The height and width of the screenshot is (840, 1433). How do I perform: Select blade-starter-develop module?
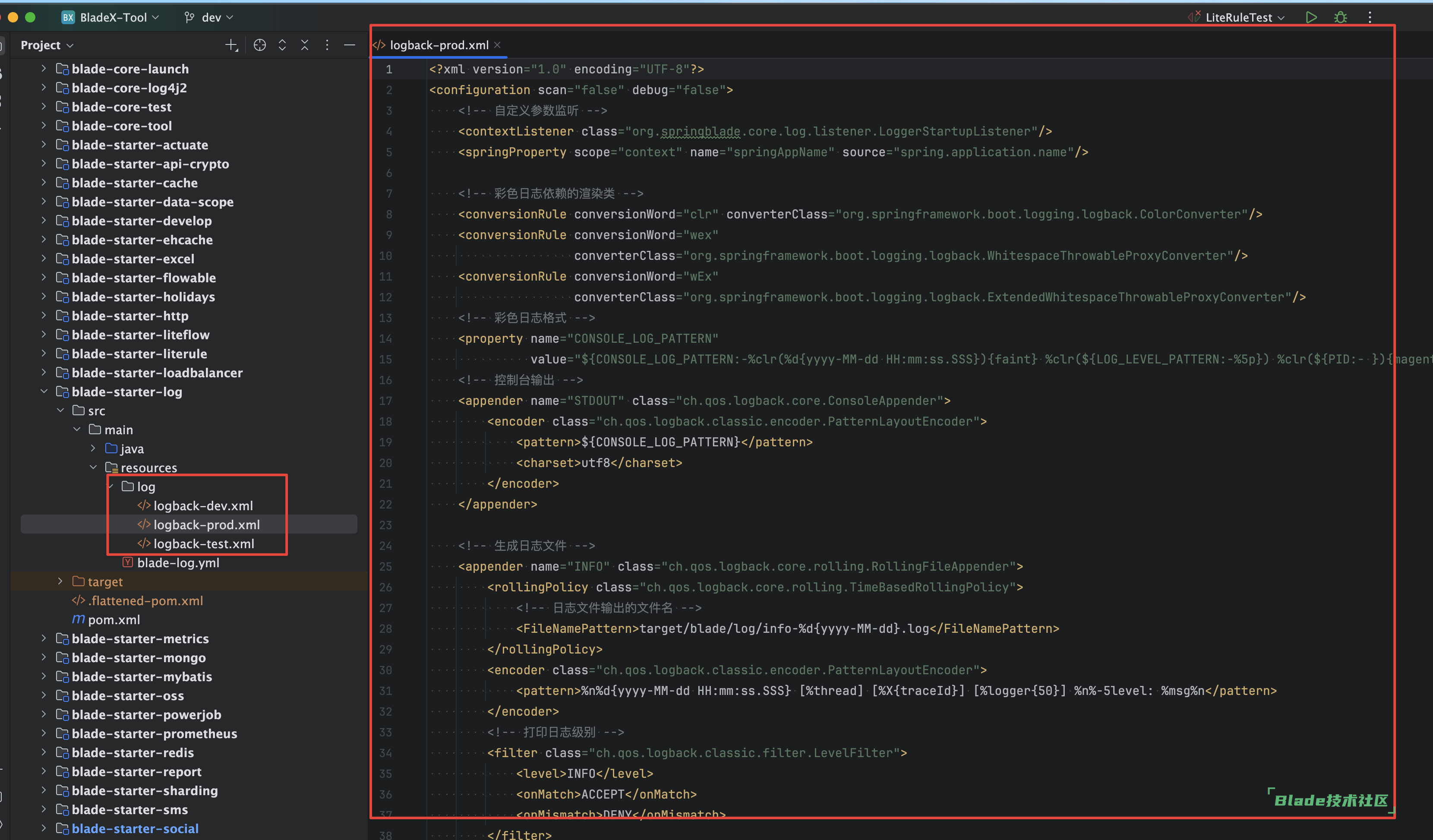[x=141, y=221]
